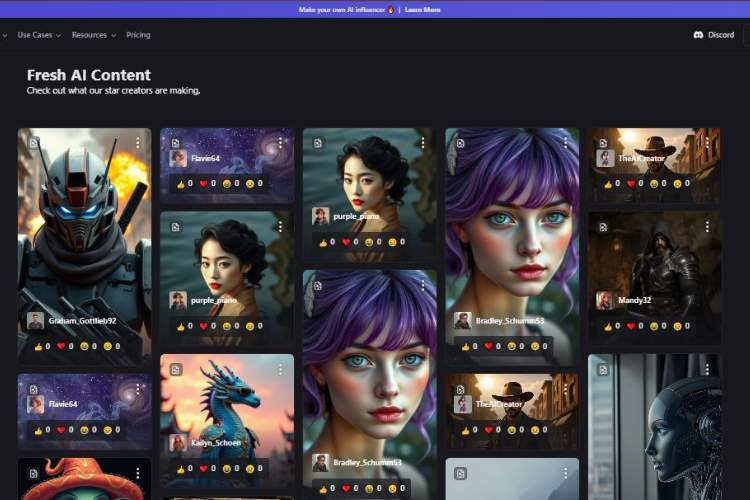The height and width of the screenshot is (500, 750).
Task: Open the Pricing page
Action: [x=138, y=35]
